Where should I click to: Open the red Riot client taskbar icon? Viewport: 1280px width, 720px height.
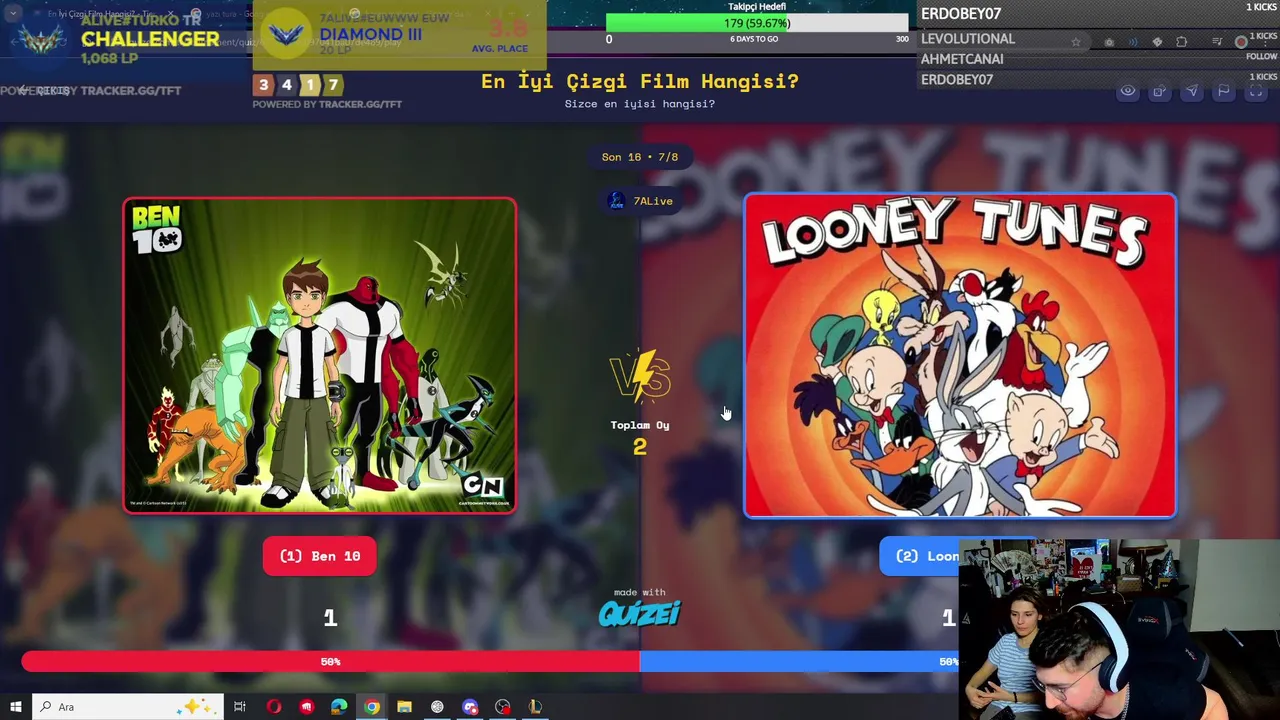[x=306, y=707]
